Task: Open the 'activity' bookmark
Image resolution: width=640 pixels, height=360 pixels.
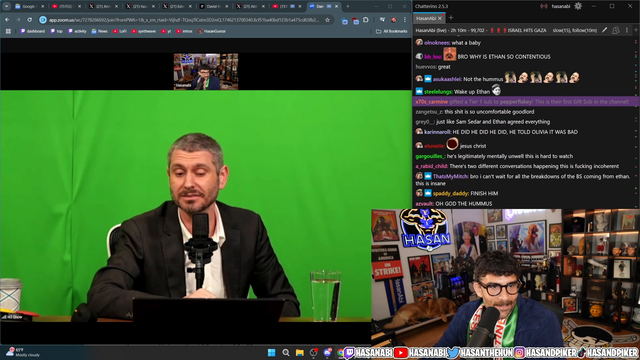Action: click(77, 31)
